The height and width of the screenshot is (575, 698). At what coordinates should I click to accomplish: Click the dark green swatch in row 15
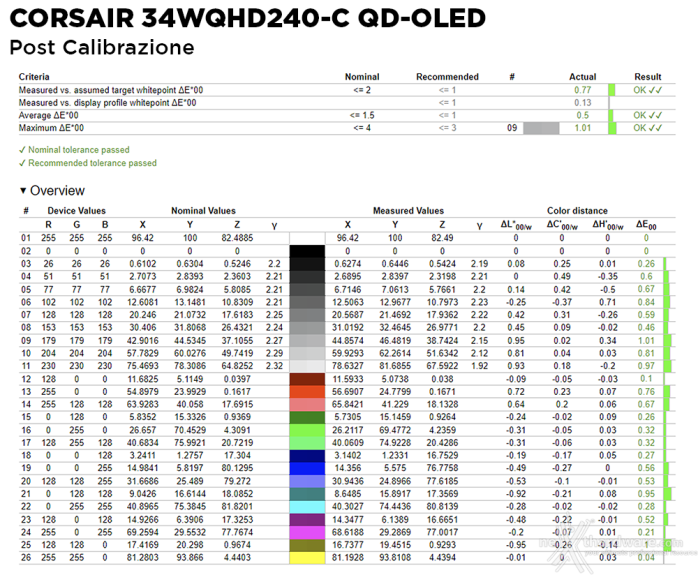click(307, 417)
